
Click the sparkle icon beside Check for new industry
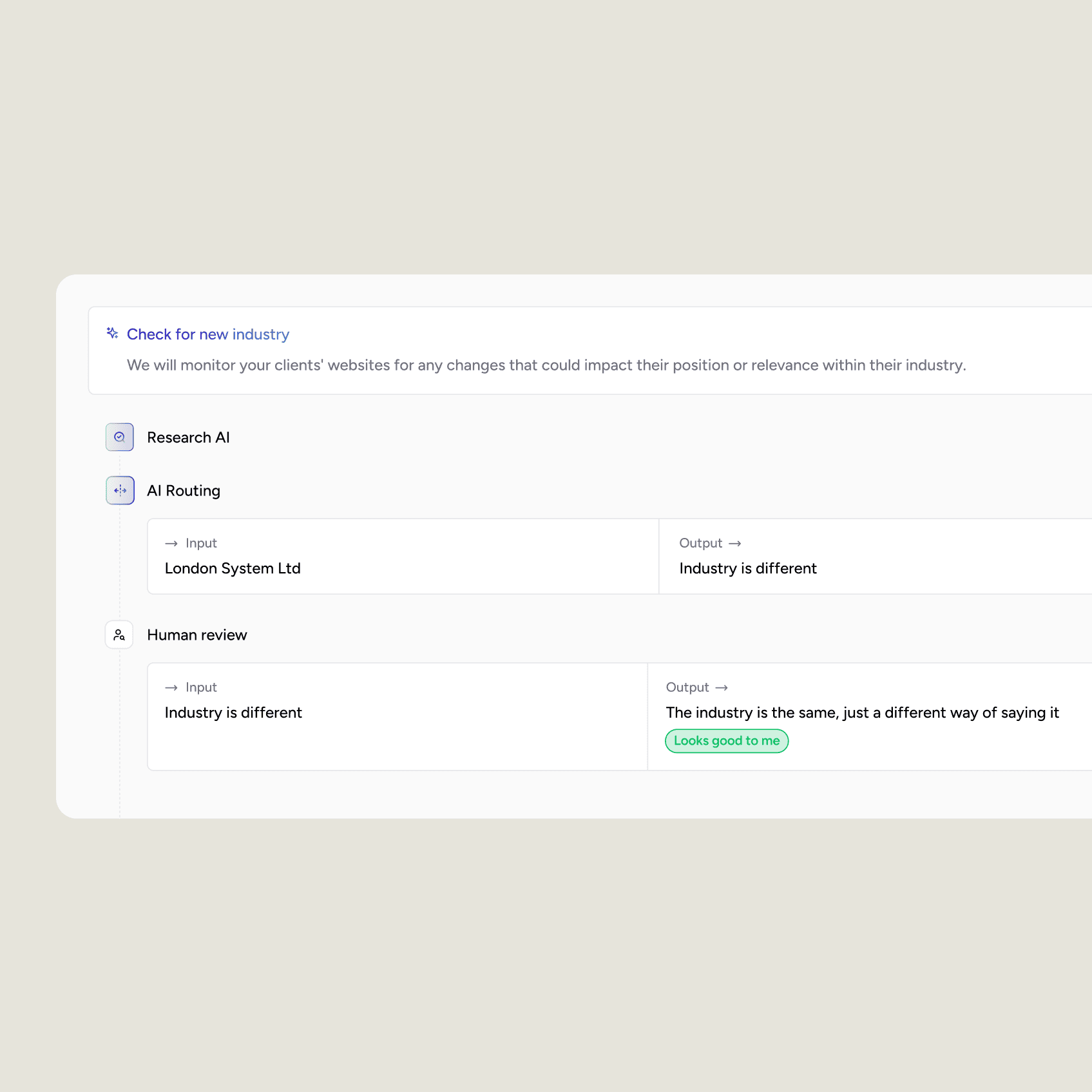[x=112, y=333]
